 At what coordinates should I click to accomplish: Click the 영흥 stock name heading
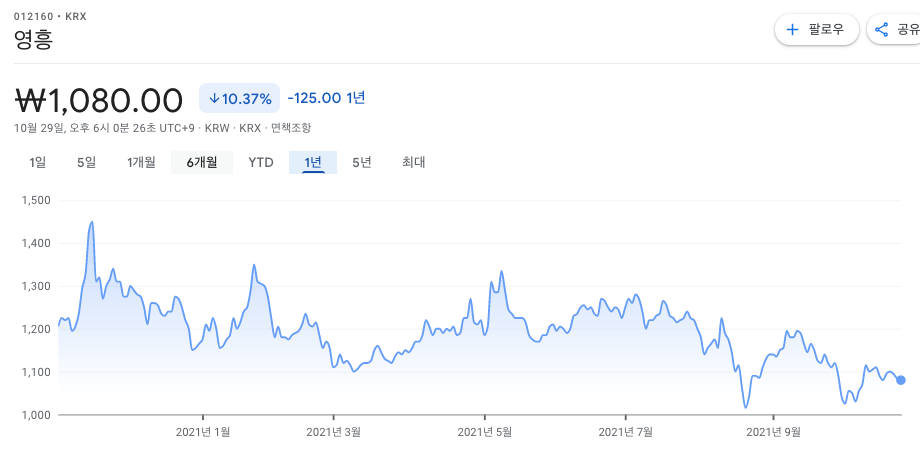click(33, 39)
